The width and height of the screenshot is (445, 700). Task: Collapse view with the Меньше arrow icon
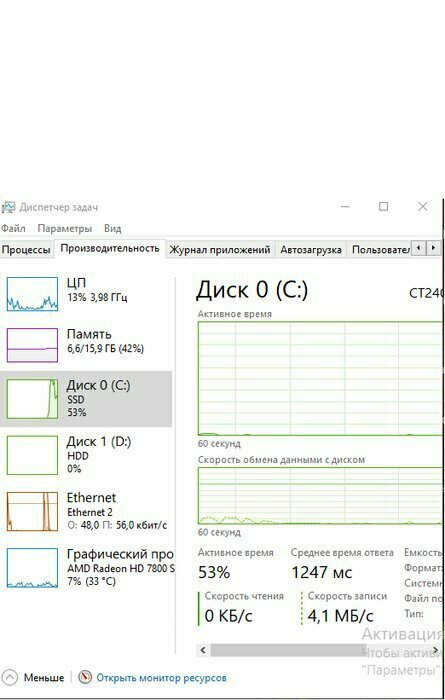[x=10, y=677]
